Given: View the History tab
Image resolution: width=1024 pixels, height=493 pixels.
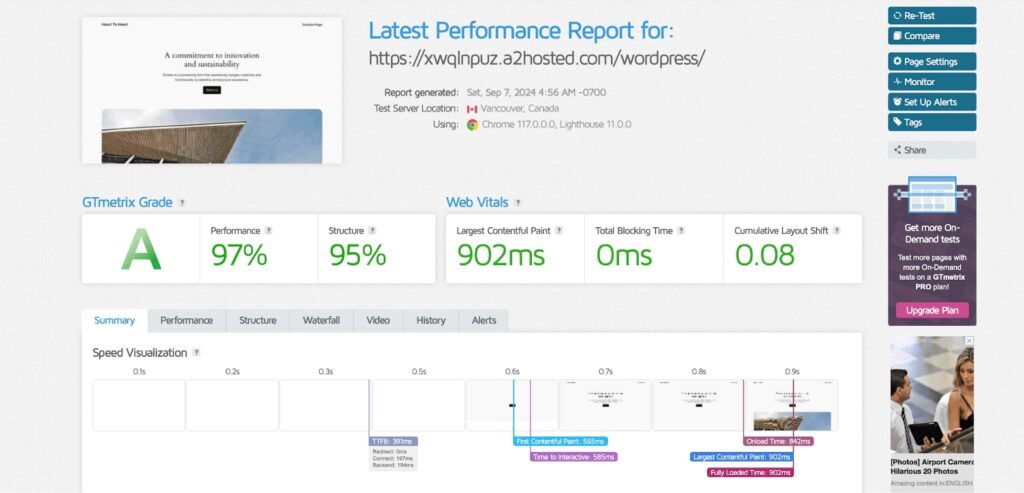Looking at the screenshot, I should pos(431,321).
